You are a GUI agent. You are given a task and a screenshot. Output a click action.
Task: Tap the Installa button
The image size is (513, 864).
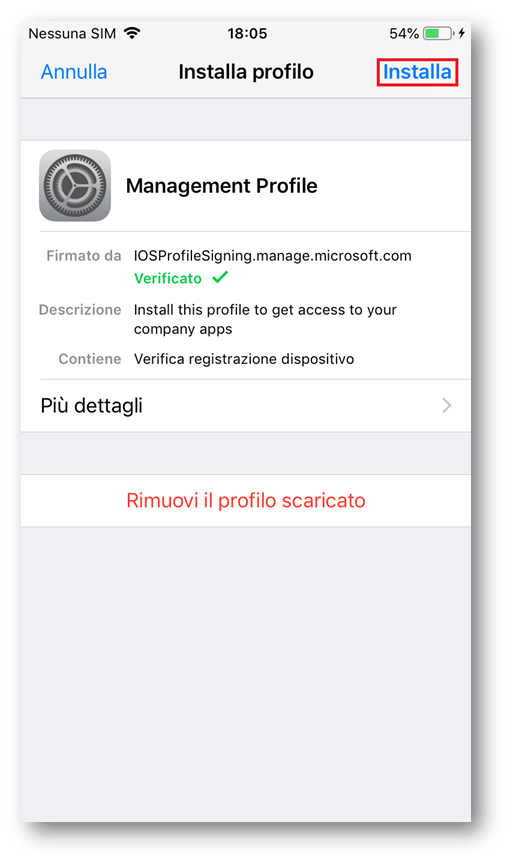[x=417, y=72]
